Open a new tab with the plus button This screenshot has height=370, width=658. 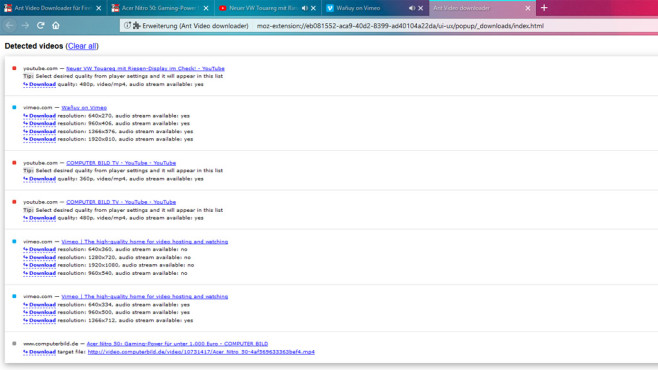click(544, 8)
